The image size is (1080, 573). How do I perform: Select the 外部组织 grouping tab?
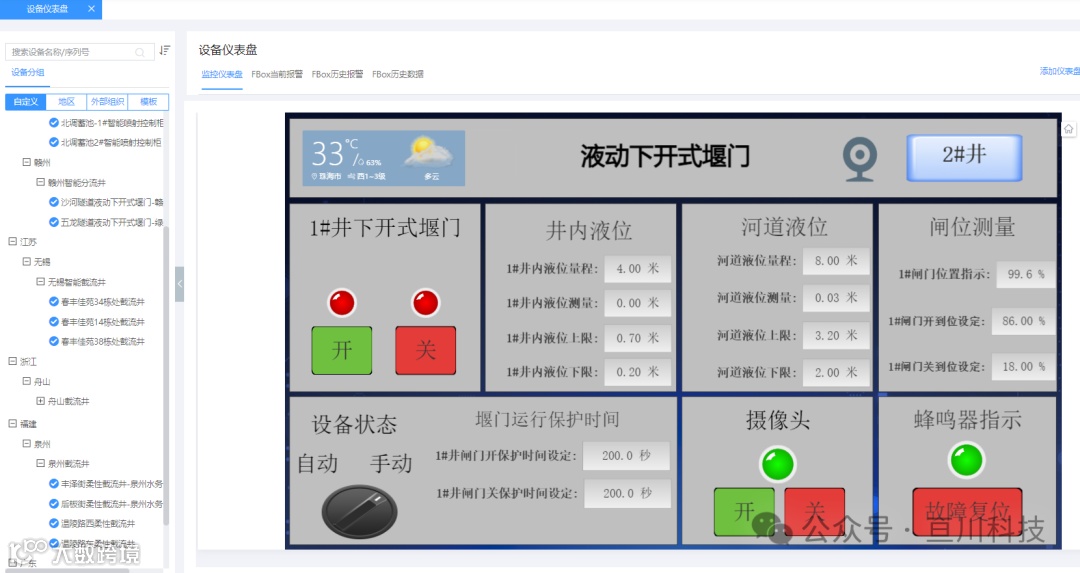click(107, 102)
